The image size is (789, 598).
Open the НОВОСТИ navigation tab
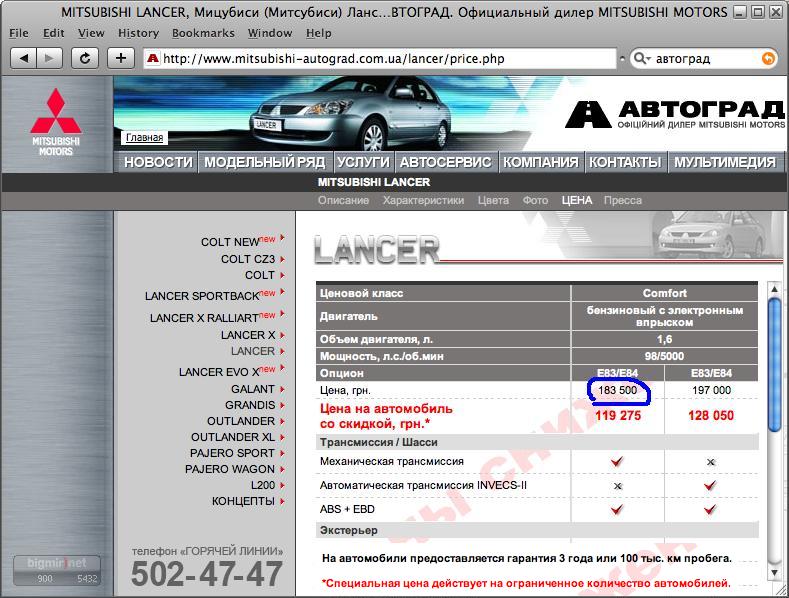[x=158, y=162]
